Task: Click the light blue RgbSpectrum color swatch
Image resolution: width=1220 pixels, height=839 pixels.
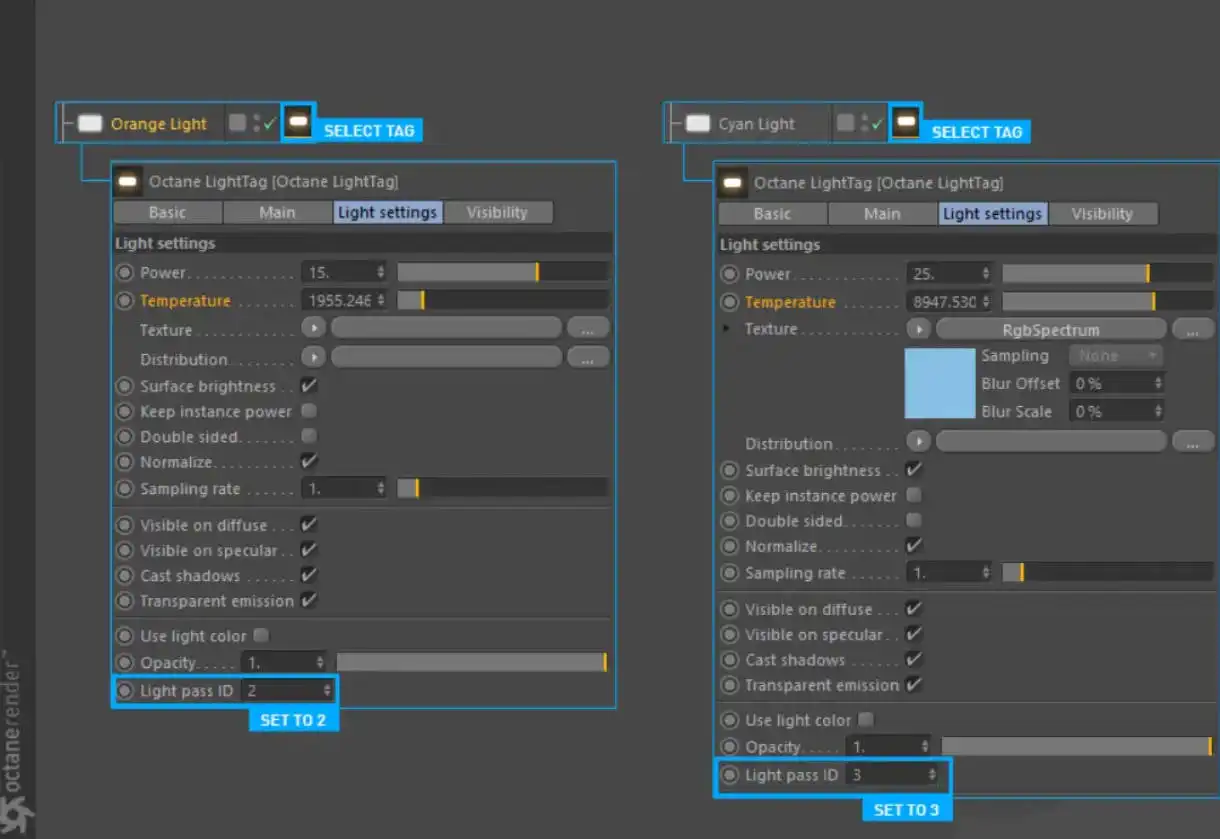Action: coord(939,383)
